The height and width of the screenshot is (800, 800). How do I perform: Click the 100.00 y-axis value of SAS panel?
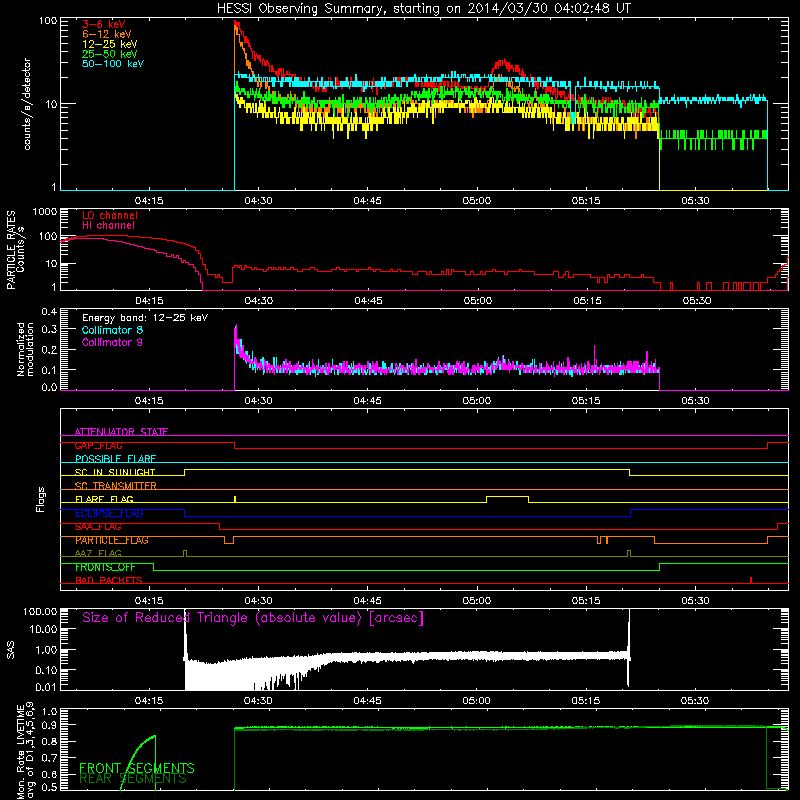pos(40,611)
